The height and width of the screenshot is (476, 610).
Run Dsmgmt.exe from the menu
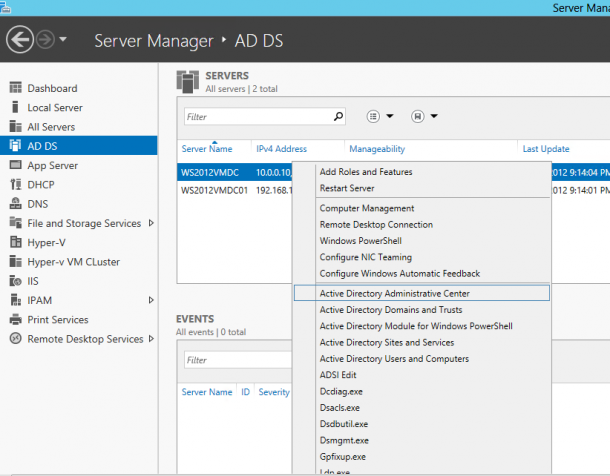point(422,440)
